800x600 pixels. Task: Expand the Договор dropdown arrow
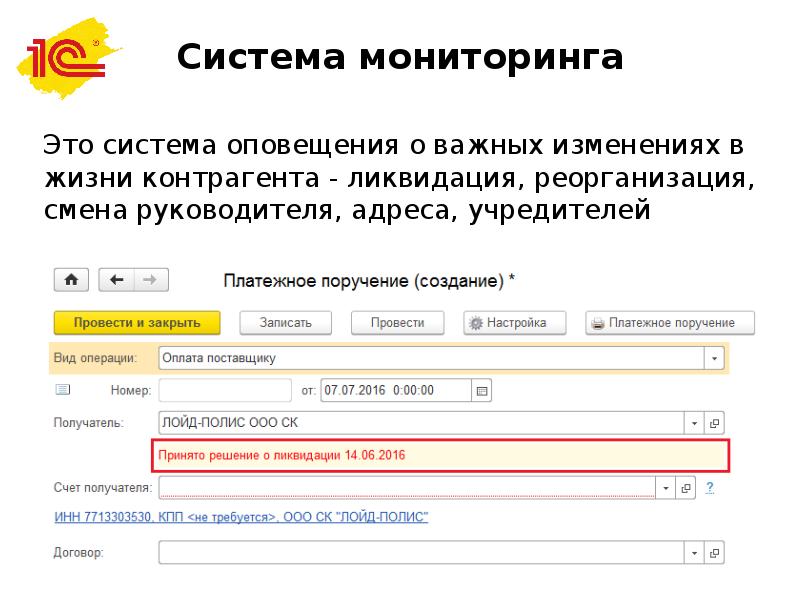pos(694,552)
